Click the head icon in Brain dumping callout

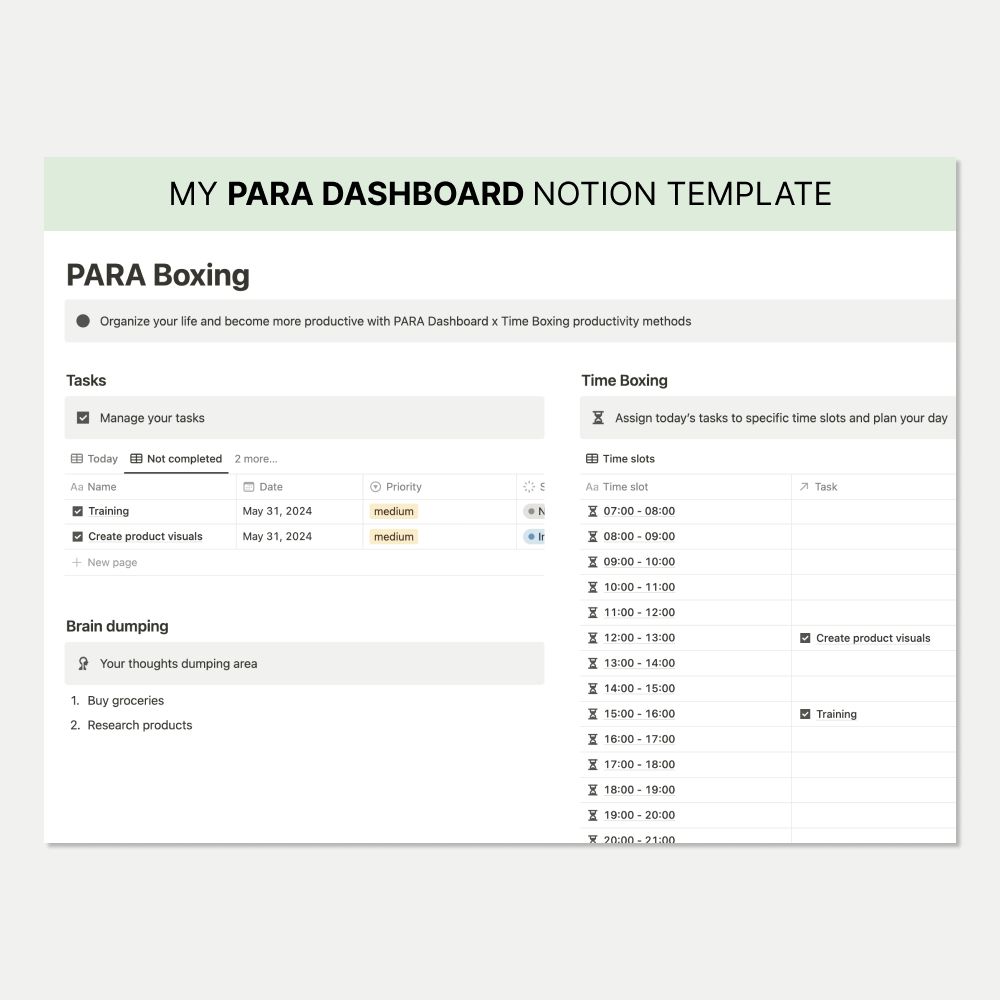point(83,663)
